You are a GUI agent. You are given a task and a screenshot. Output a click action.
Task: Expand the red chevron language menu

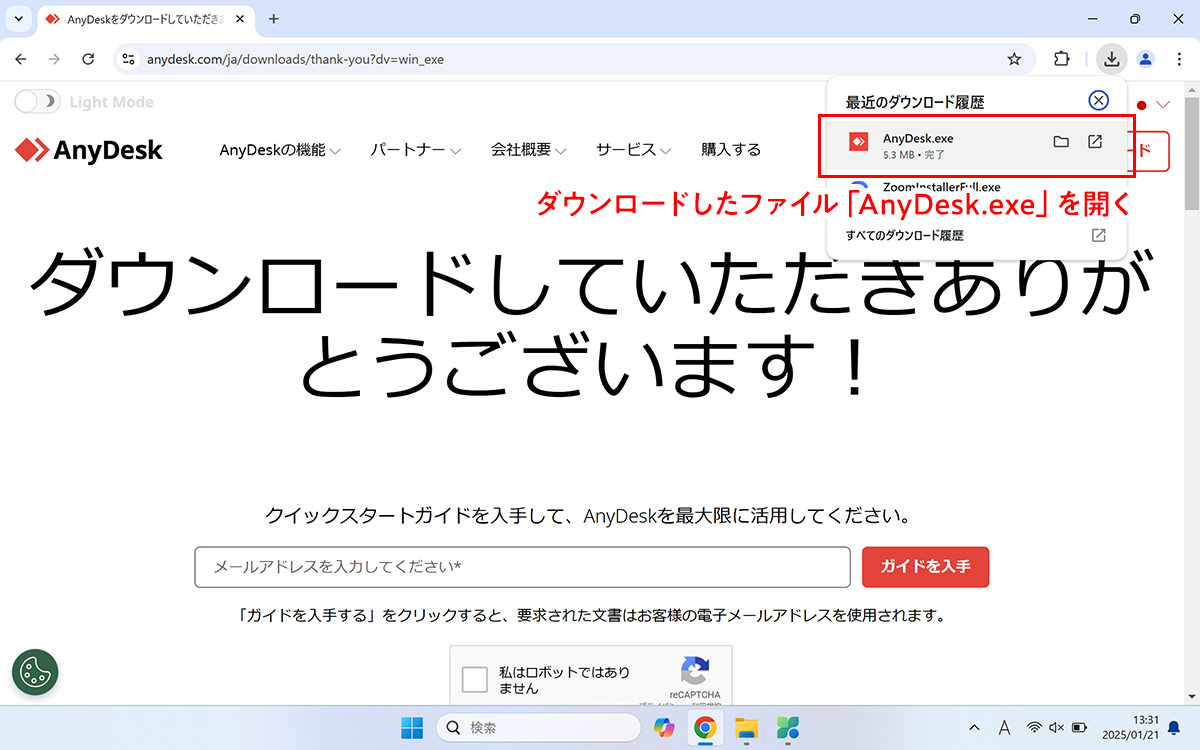tap(1162, 104)
